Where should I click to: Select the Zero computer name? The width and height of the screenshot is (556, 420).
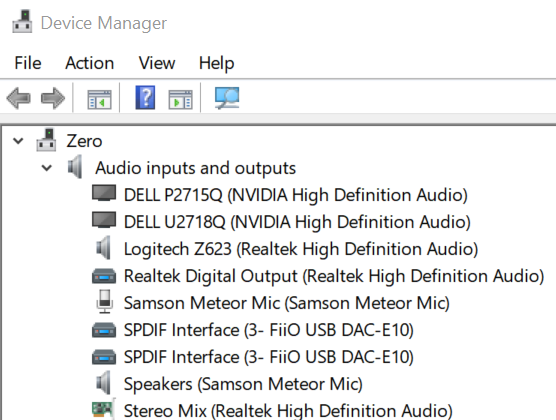pyautogui.click(x=84, y=141)
